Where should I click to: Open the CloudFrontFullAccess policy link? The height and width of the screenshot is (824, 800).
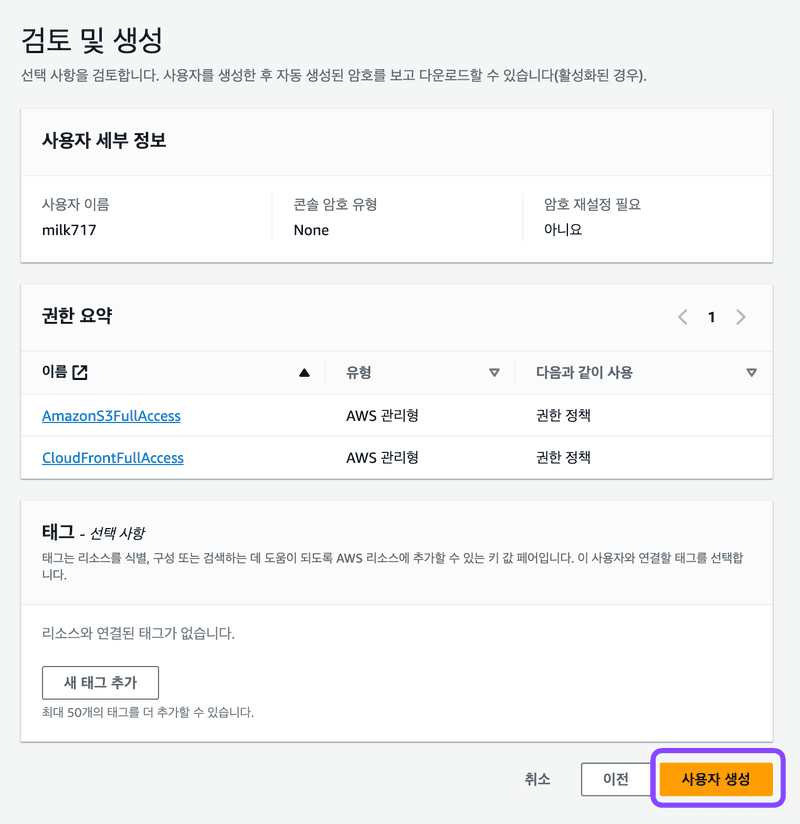point(113,458)
